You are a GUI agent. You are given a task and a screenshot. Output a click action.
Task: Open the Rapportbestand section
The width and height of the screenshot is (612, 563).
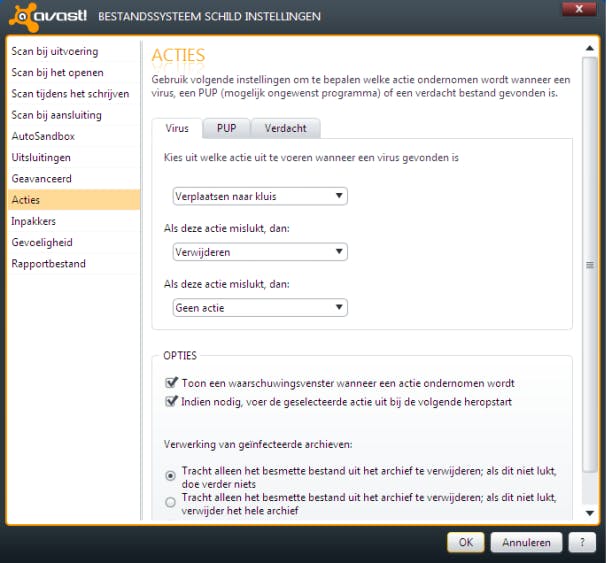pos(73,264)
